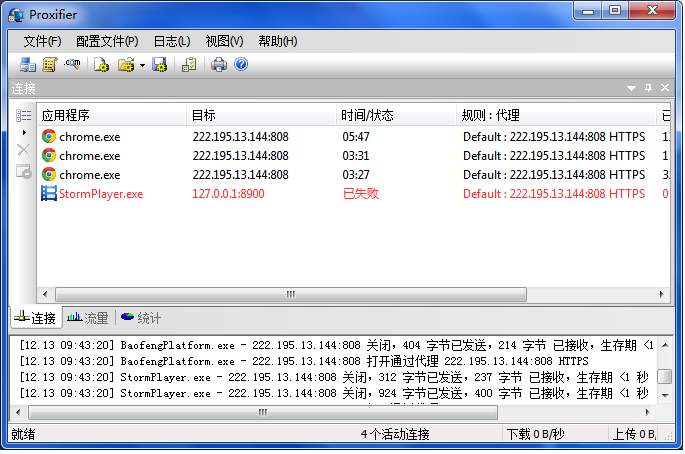Click log entry with 404 字节已发送
The width and height of the screenshot is (685, 454).
(x=336, y=345)
